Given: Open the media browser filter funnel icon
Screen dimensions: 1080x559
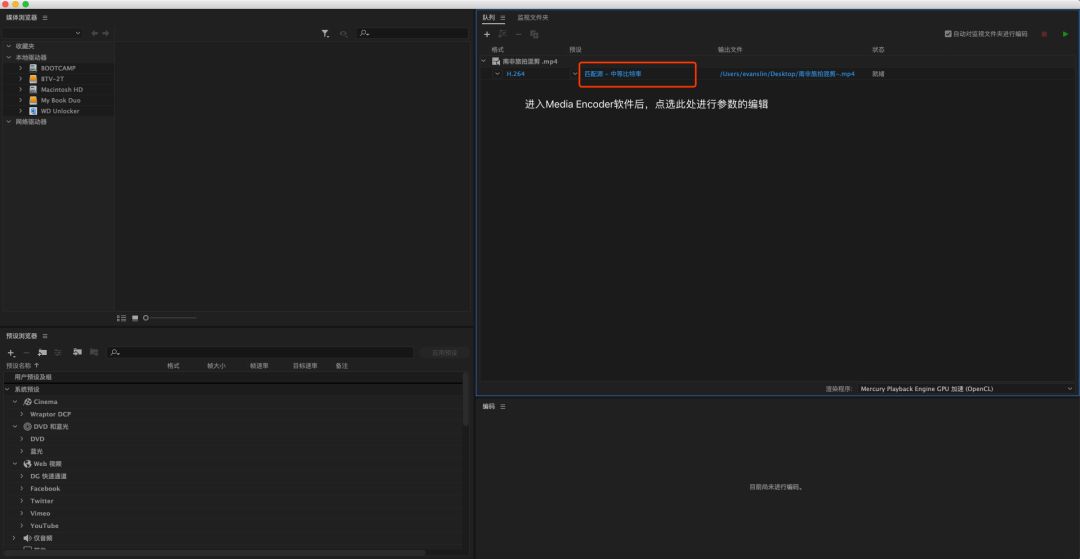Looking at the screenshot, I should tap(325, 34).
